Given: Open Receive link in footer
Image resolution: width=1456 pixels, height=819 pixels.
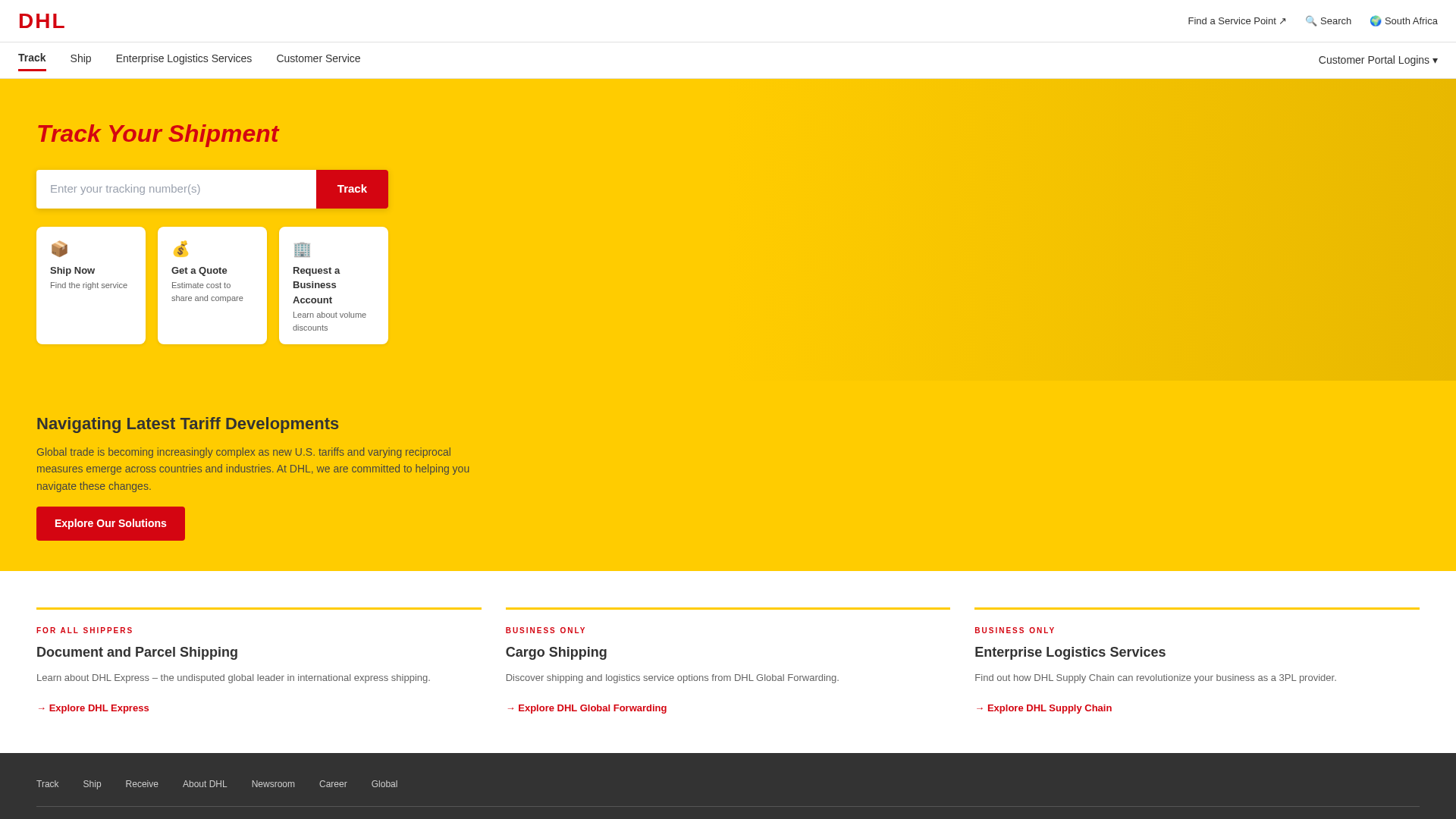Looking at the screenshot, I should pyautogui.click(x=142, y=784).
